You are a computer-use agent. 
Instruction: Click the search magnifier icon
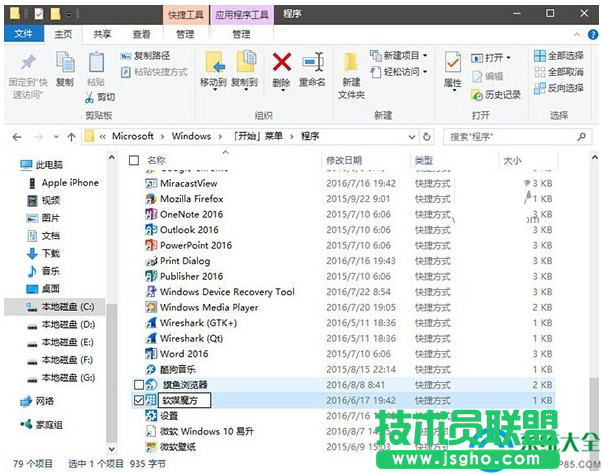(581, 137)
